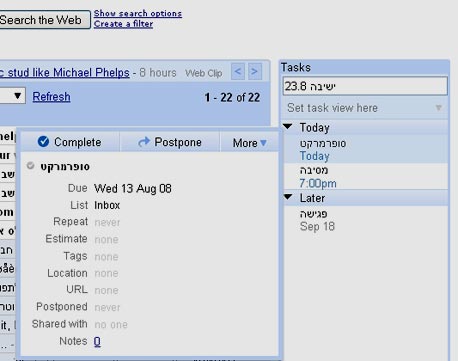Click the Search the Web button
This screenshot has height=361, width=458.
(x=44, y=20)
